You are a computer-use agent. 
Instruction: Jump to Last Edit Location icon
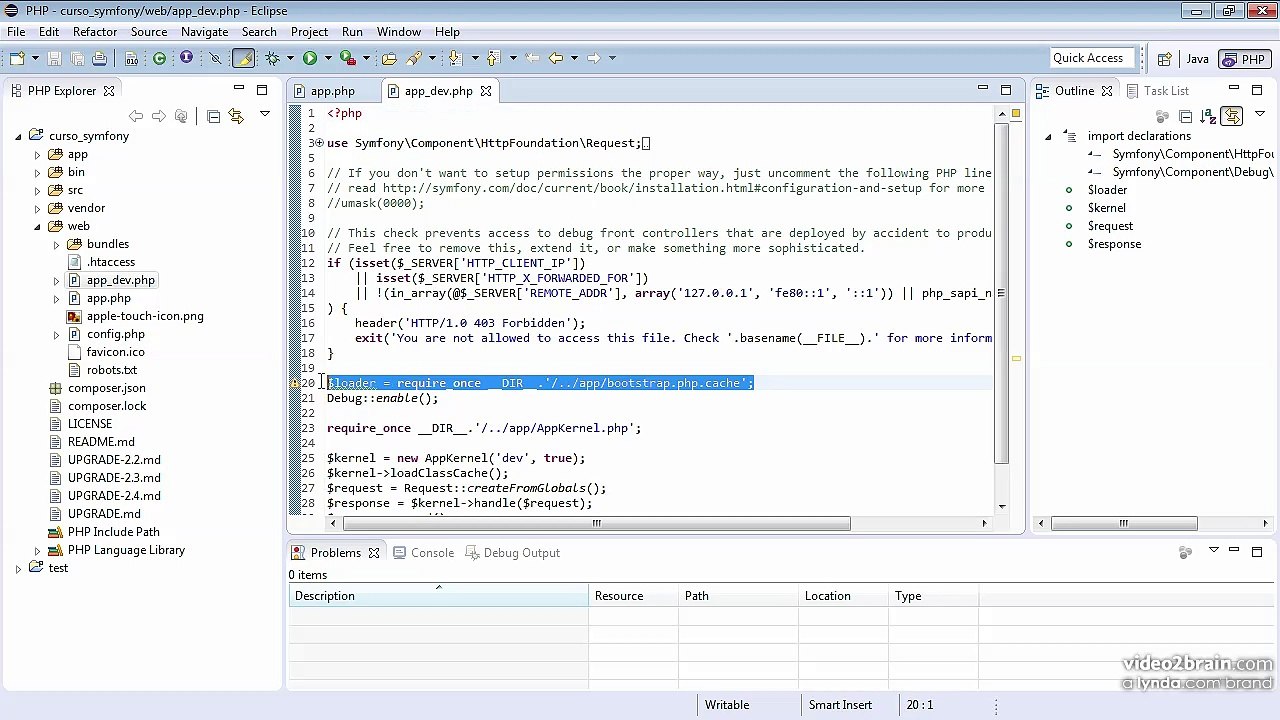530,58
